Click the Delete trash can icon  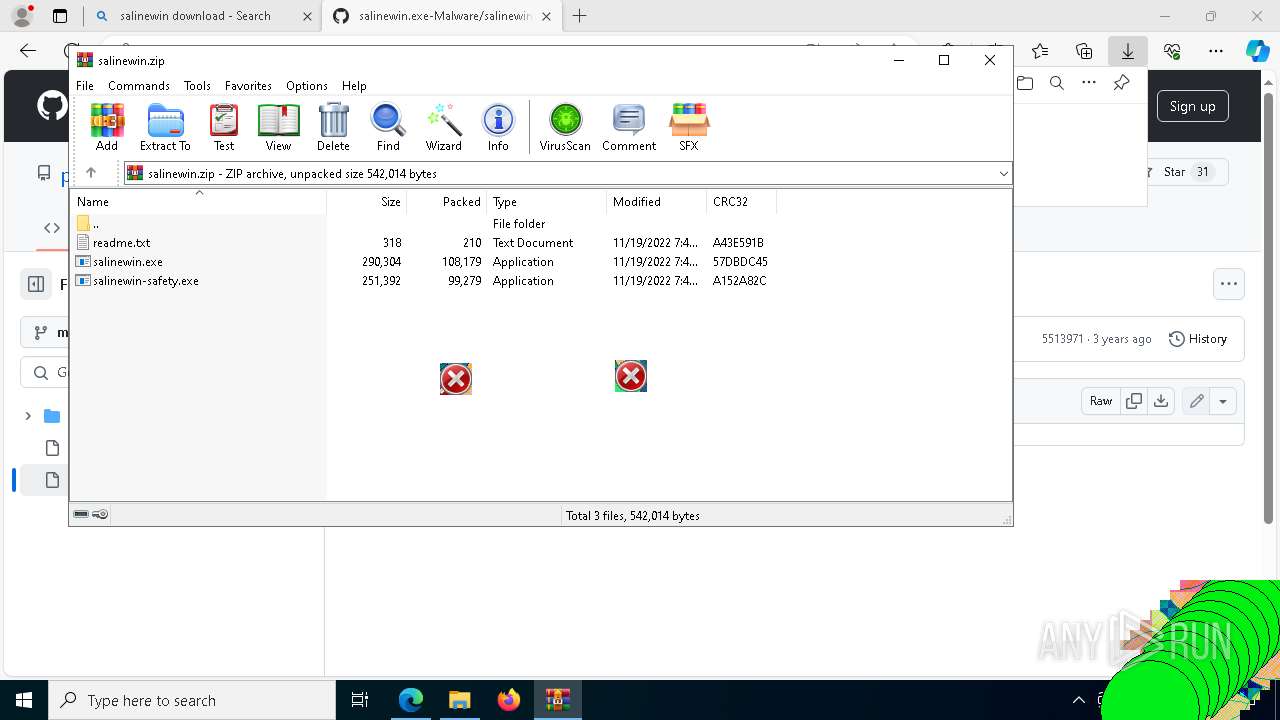pyautogui.click(x=333, y=127)
